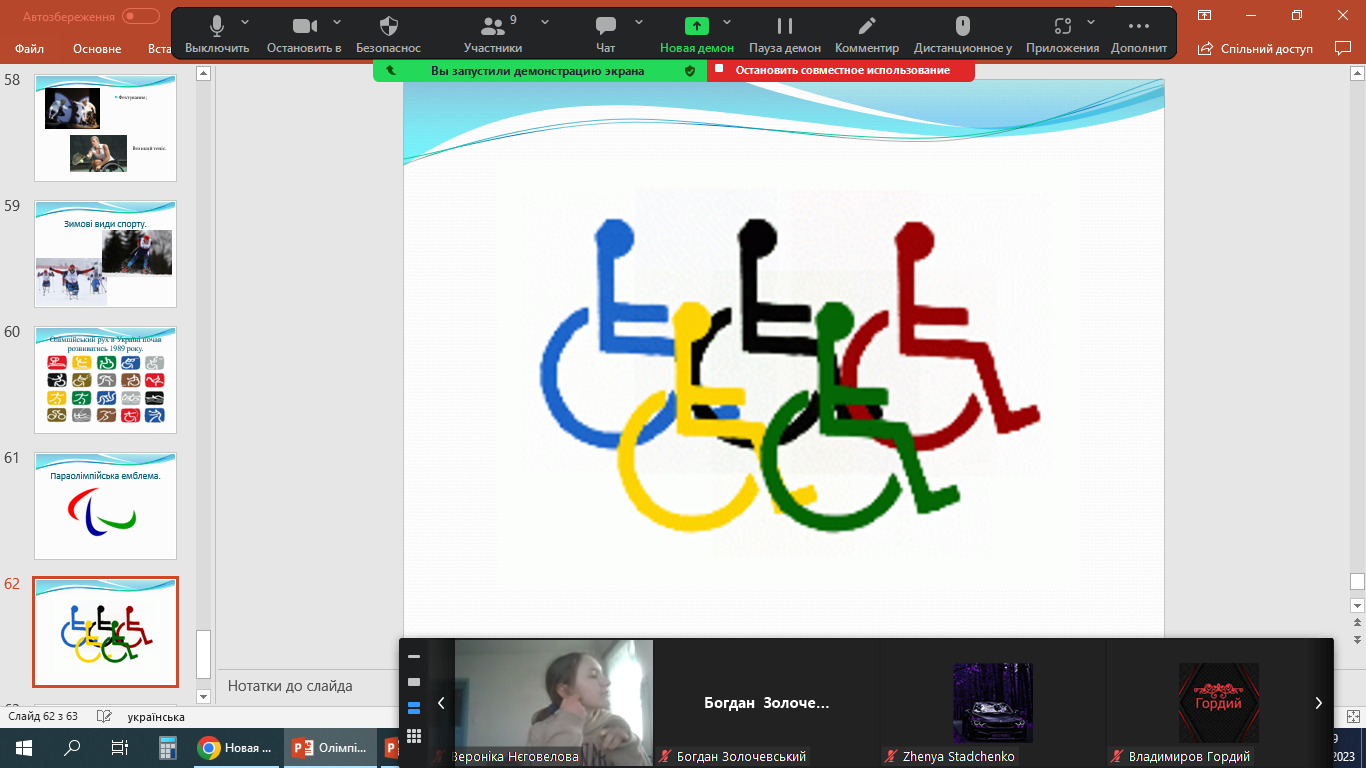Expand share options arrow beside Новая демон
Screen dimensions: 1366x768
[727, 22]
